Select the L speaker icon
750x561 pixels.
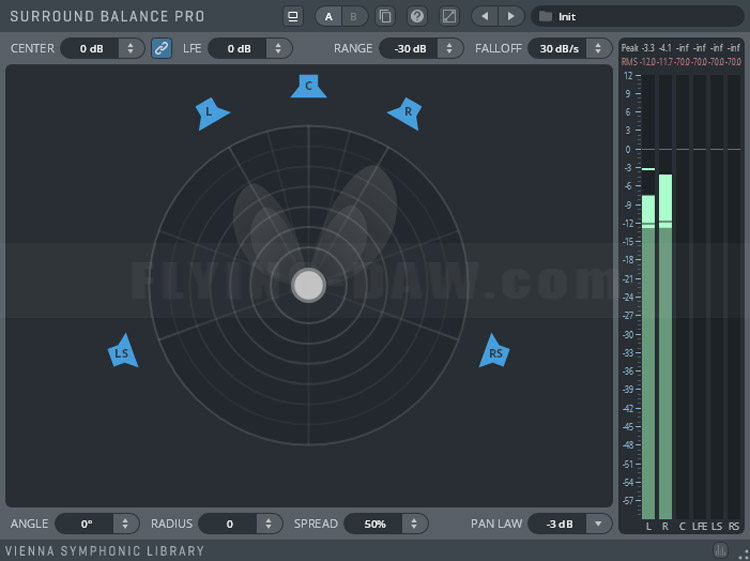210,113
